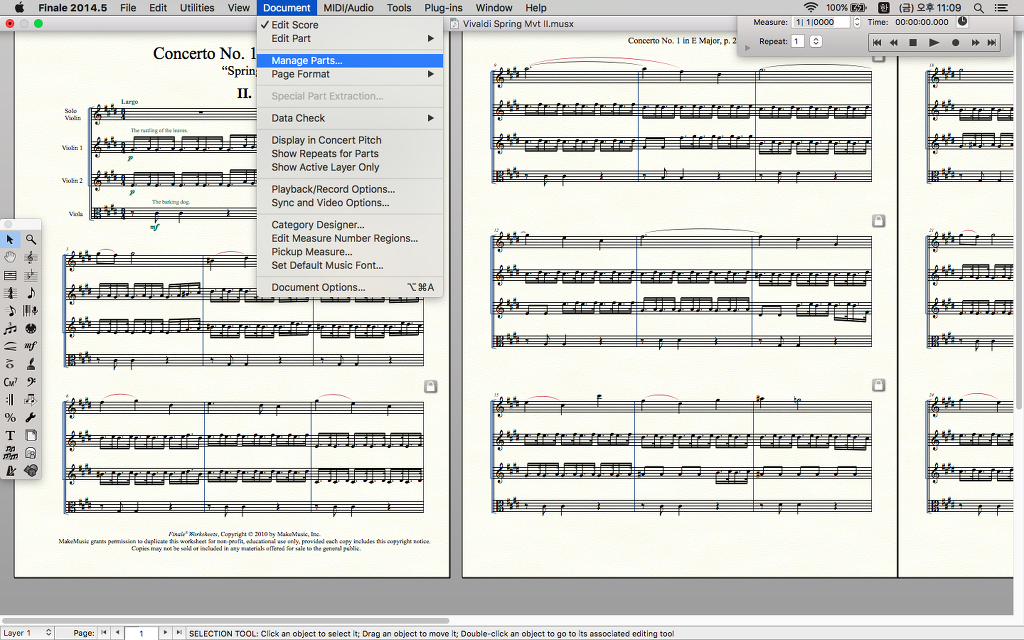Select the Clef bass clef tool
This screenshot has height=640, width=1024.
tap(32, 382)
